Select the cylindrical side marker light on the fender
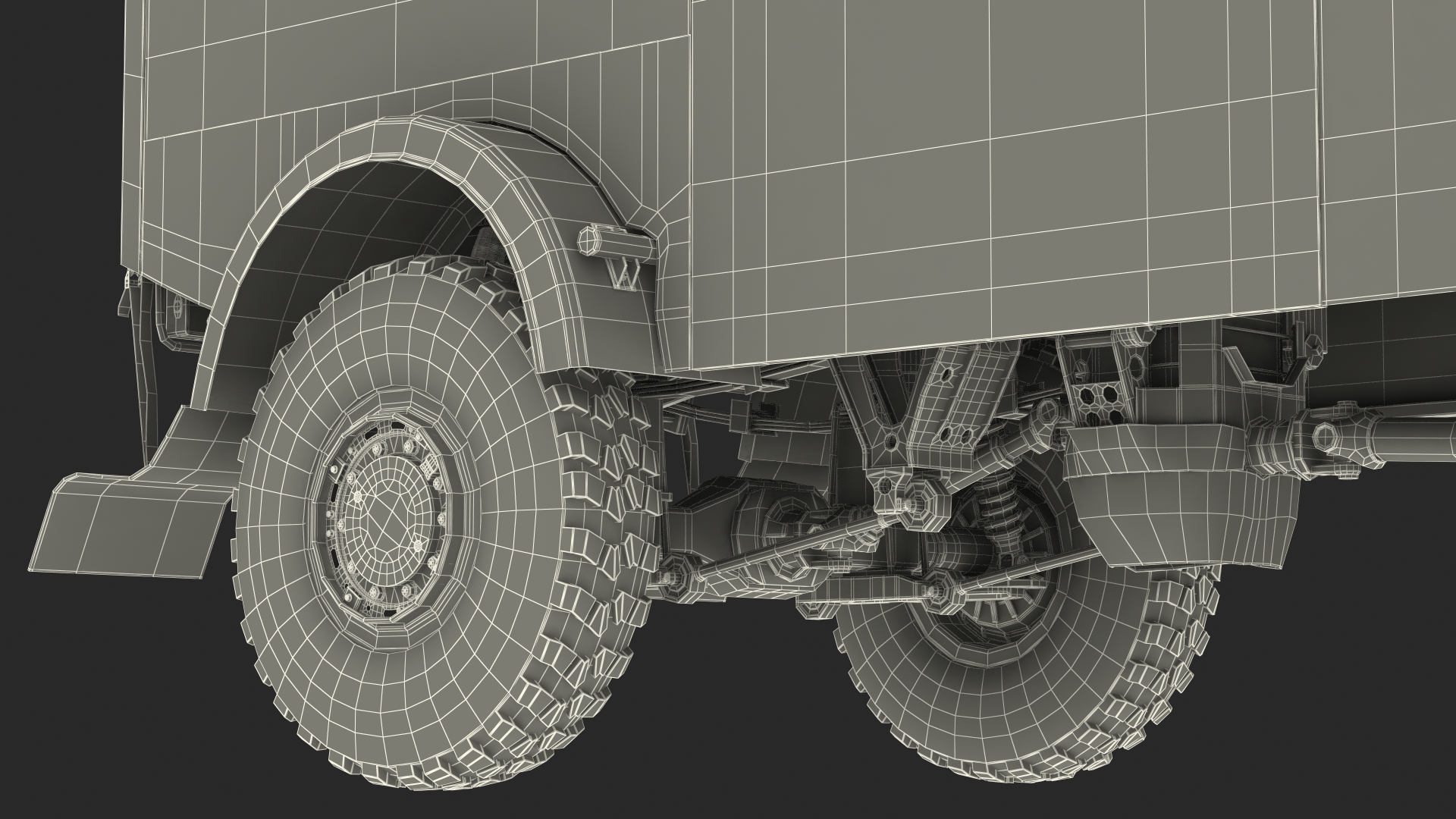1456x819 pixels. click(615, 242)
